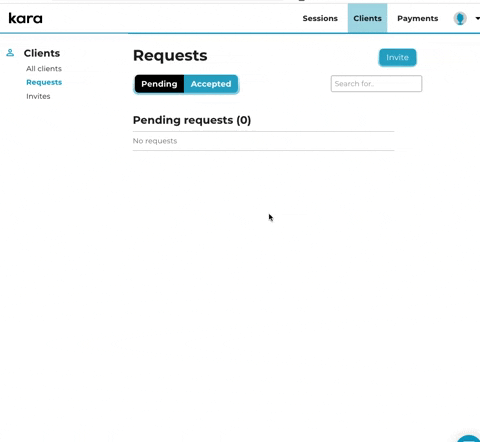Viewport: 480px width, 442px height.
Task: Click the Clients sidebar heading
Action: (x=42, y=53)
